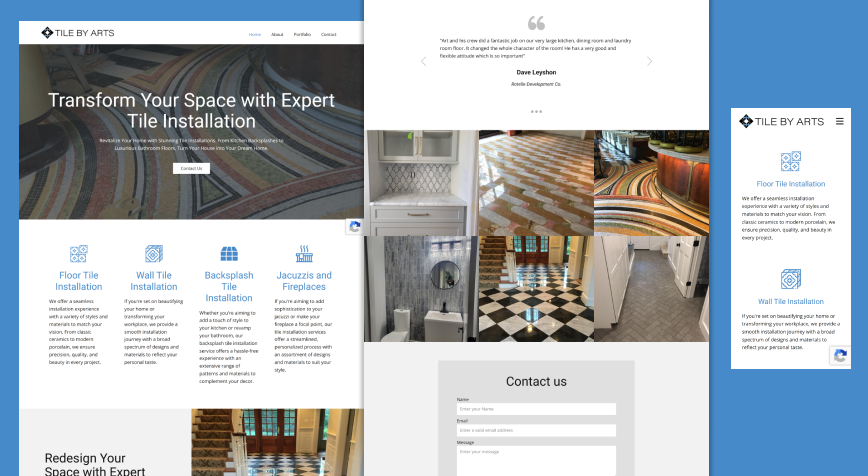Click the Backsplash Tile Installation grid icon
This screenshot has height=476, width=868.
229,254
